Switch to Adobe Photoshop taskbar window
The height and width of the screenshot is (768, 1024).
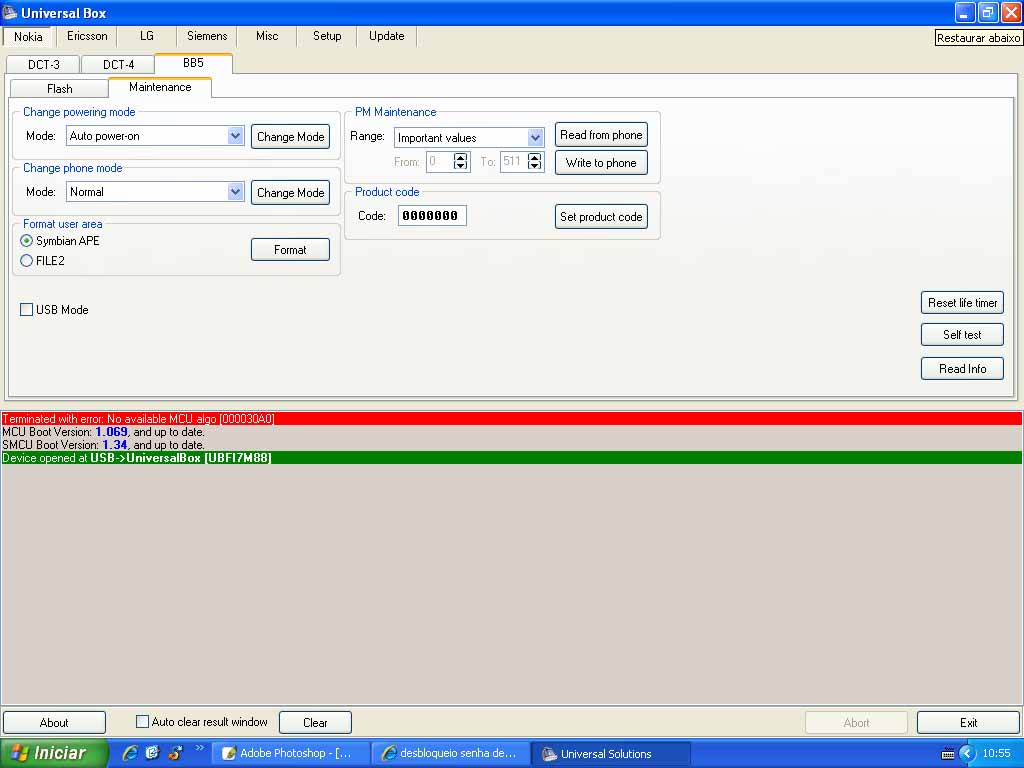(292, 754)
